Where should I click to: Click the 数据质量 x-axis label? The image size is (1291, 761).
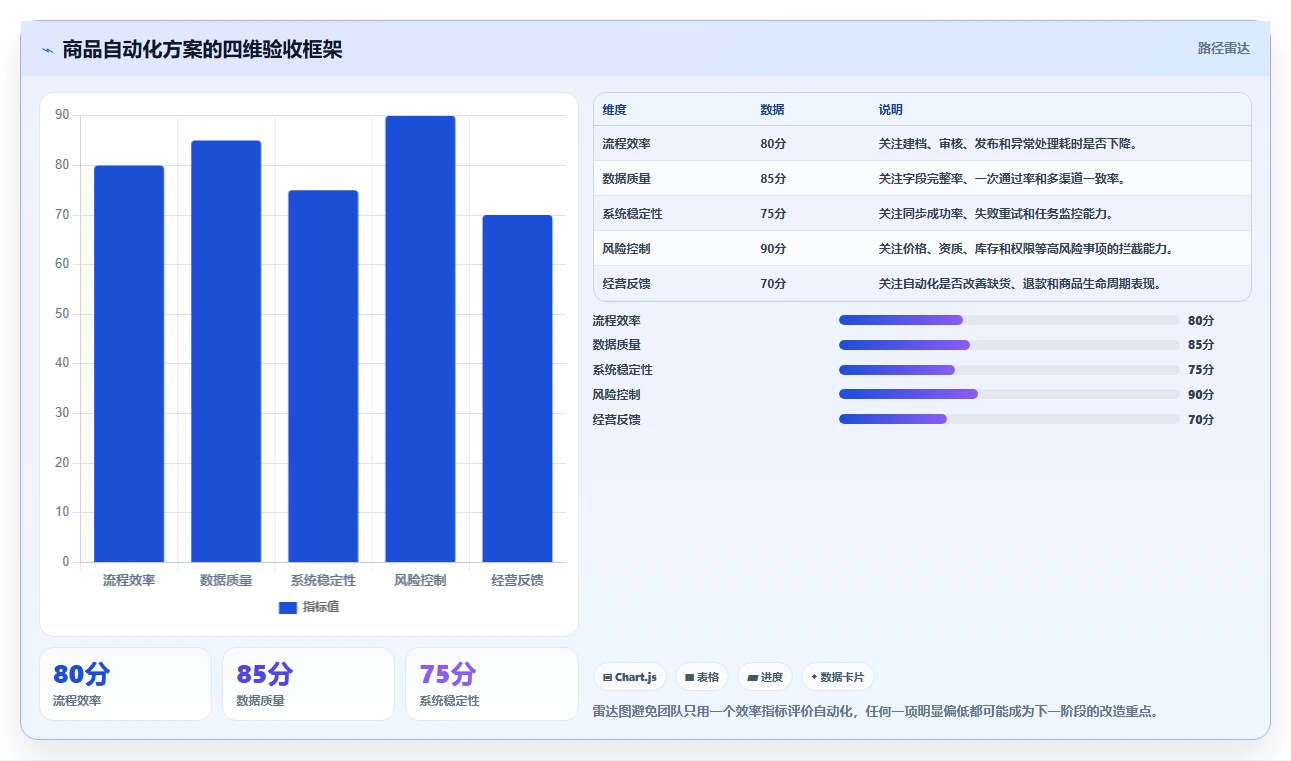tap(226, 580)
